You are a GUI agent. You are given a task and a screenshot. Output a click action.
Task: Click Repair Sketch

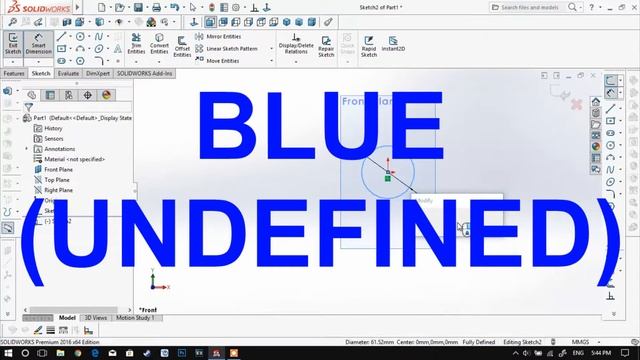click(326, 46)
